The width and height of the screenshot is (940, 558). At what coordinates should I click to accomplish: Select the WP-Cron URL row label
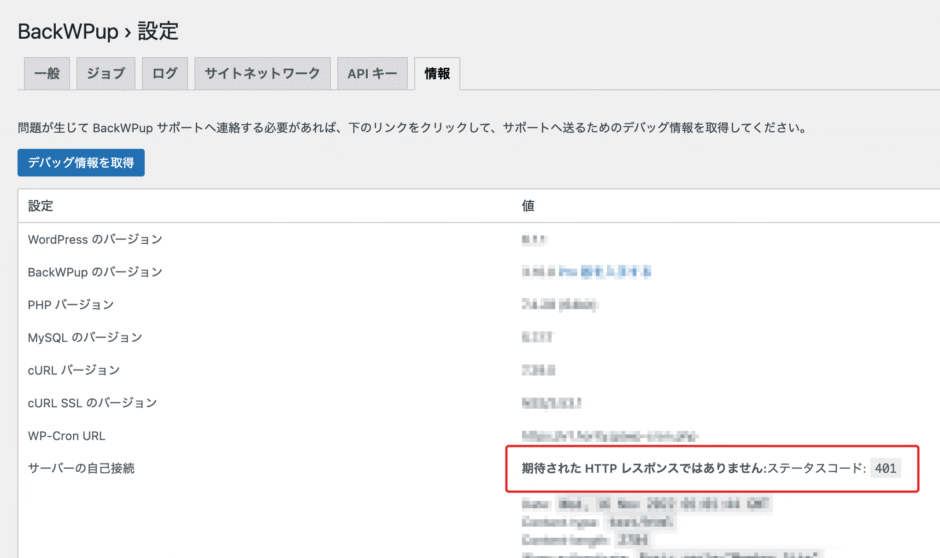(x=66, y=436)
